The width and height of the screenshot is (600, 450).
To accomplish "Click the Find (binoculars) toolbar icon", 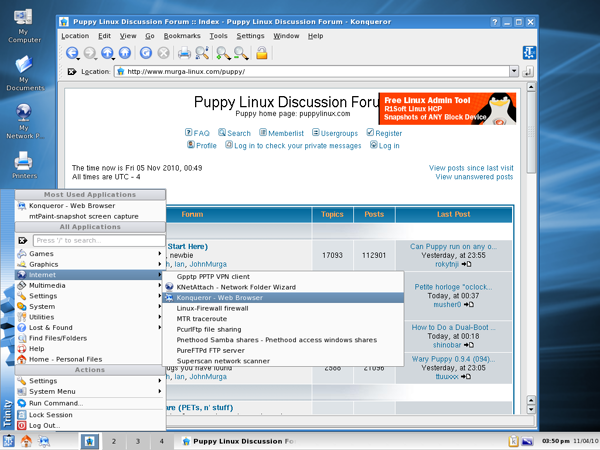I will click(202, 53).
